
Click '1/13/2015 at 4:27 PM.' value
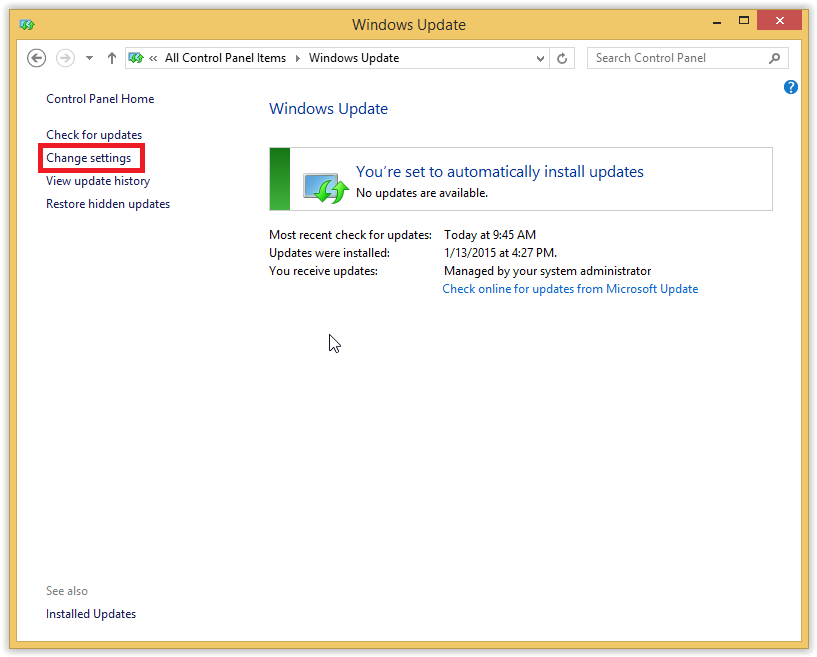[x=500, y=253]
